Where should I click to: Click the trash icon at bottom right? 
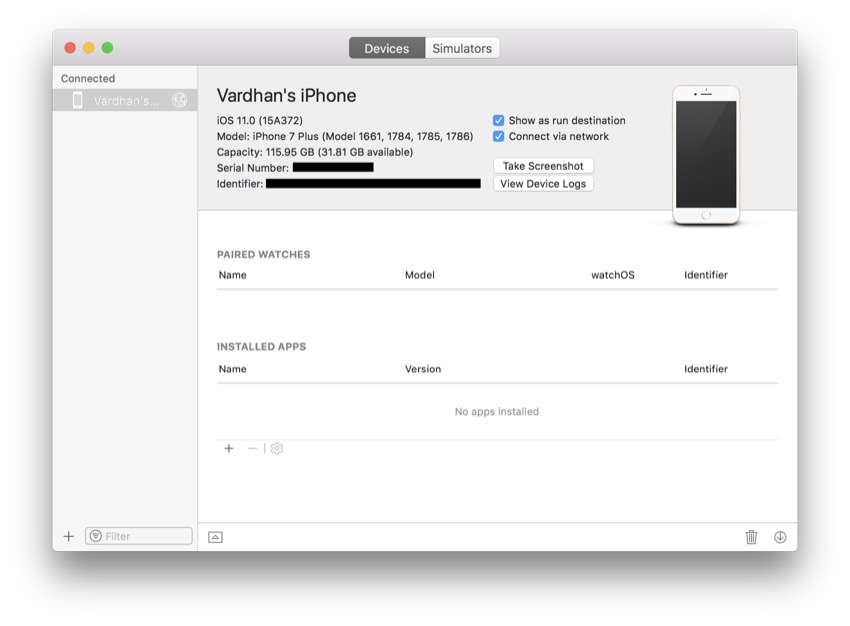pos(751,537)
